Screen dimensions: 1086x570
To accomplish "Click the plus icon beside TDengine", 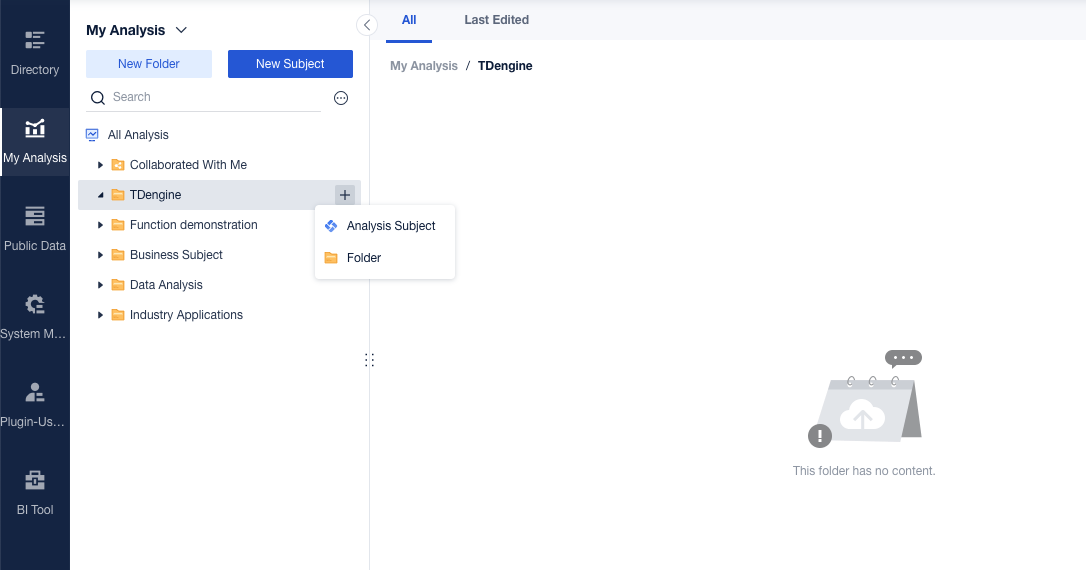I will [x=345, y=195].
